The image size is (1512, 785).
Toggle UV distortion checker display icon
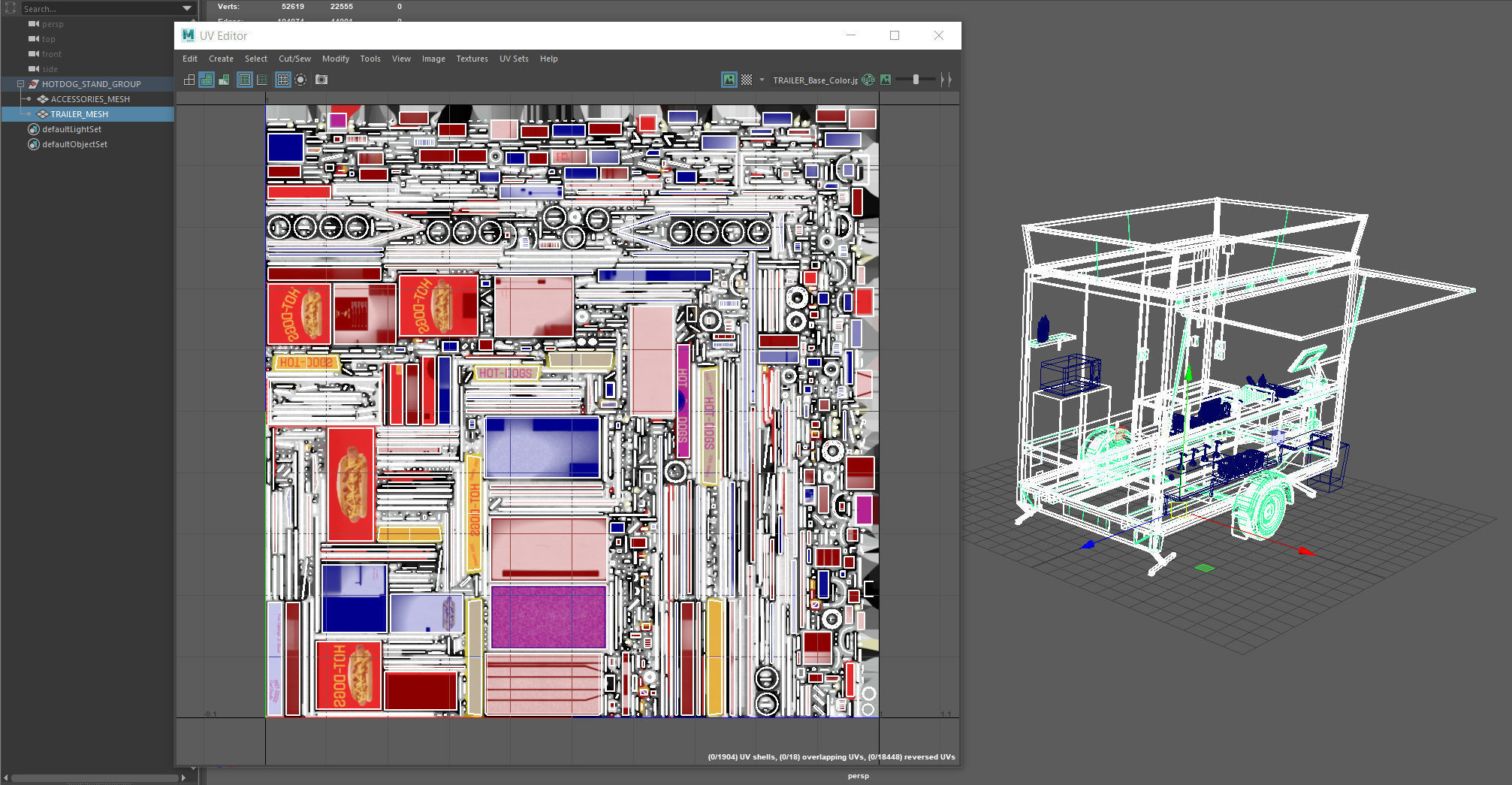point(224,80)
